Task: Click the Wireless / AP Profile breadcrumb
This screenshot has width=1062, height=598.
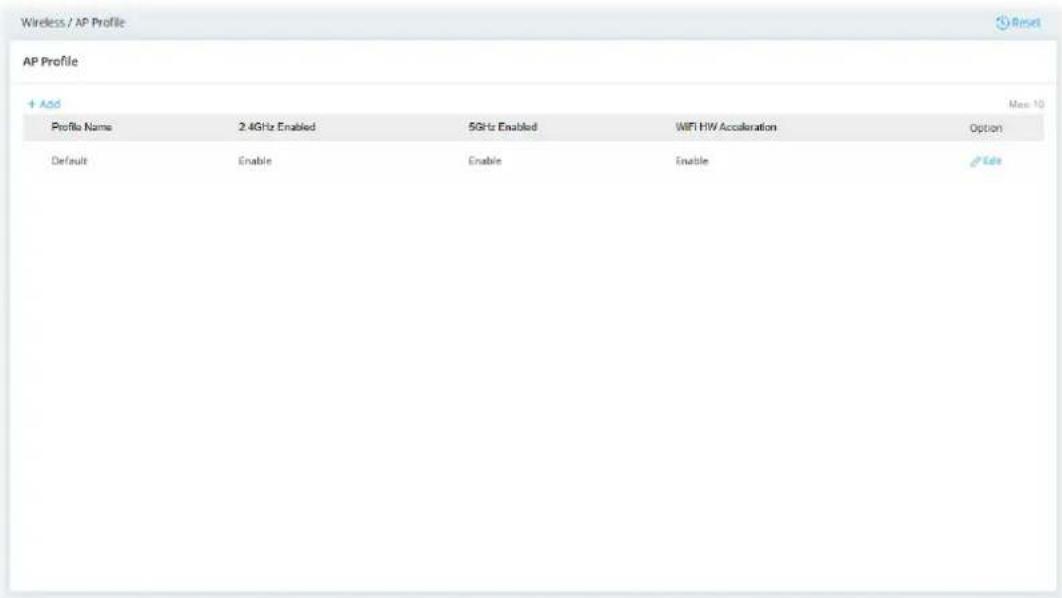Action: coord(73,22)
